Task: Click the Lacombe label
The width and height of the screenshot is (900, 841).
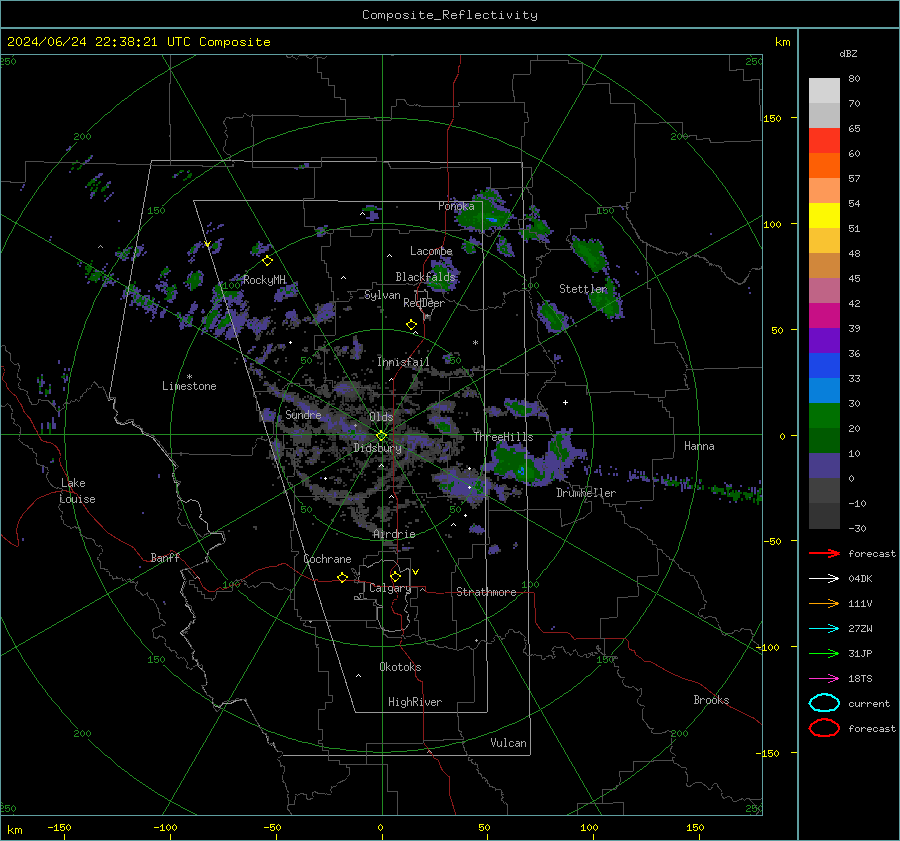Action: click(431, 251)
